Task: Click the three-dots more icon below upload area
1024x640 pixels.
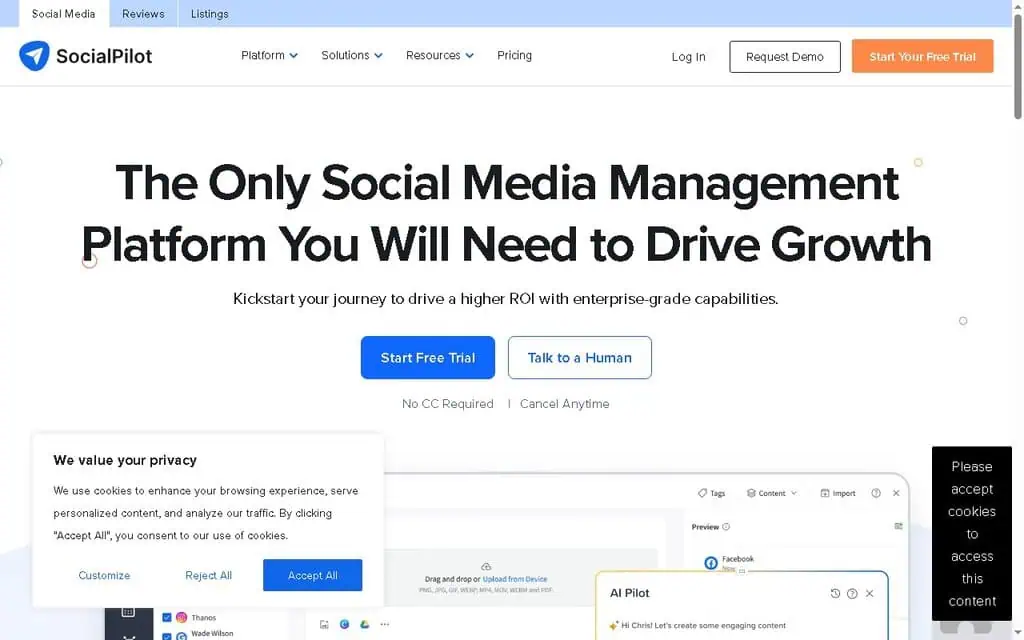Action: click(x=385, y=624)
